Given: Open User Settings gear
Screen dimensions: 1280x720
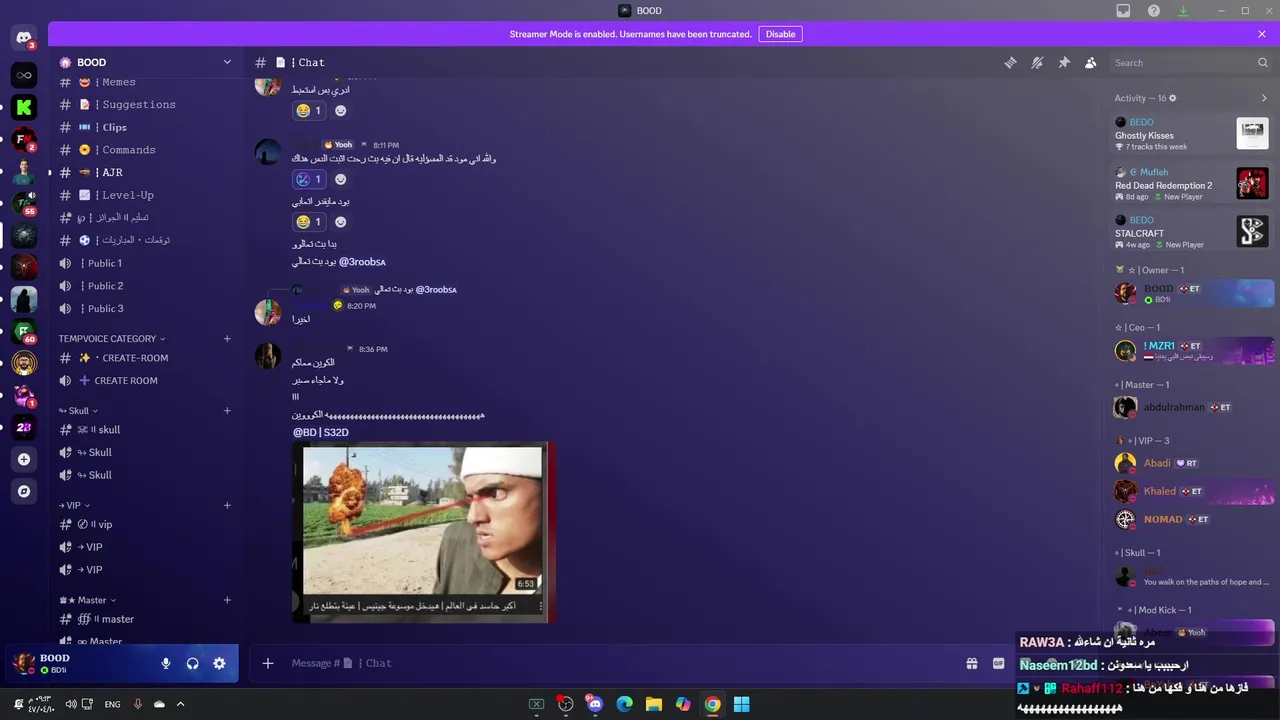Looking at the screenshot, I should (x=219, y=663).
